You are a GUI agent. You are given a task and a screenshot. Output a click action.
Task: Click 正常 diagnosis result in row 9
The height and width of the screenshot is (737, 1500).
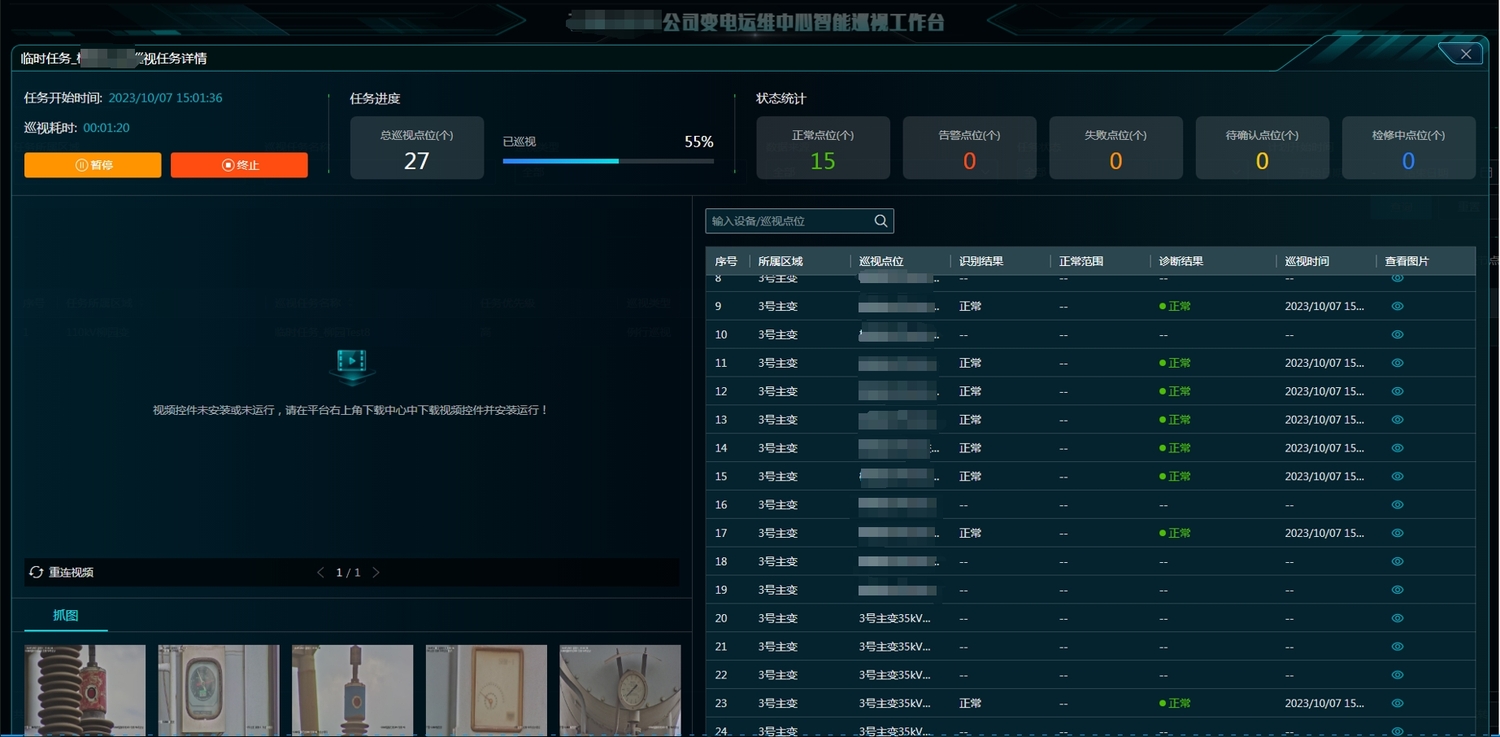pos(1175,306)
